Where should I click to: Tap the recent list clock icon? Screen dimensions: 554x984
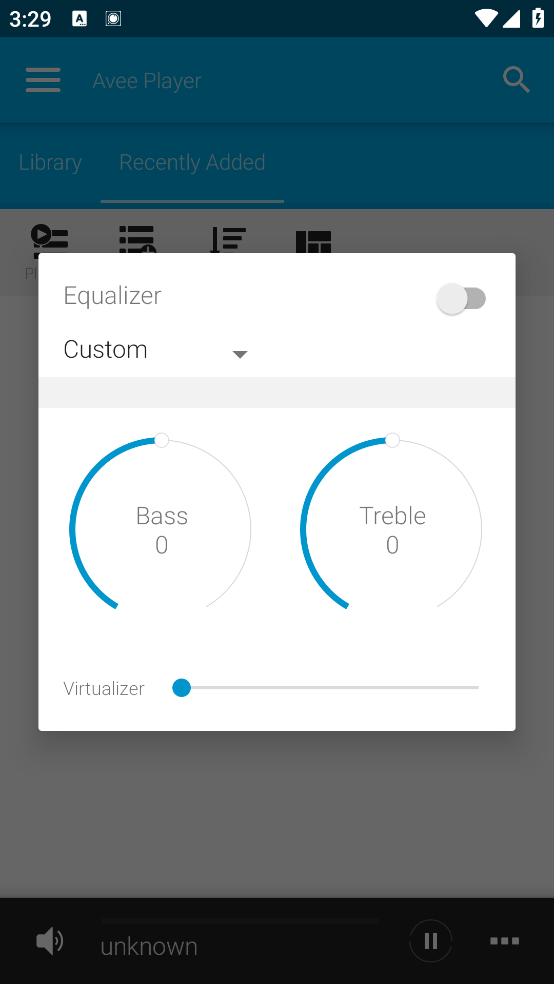(137, 239)
